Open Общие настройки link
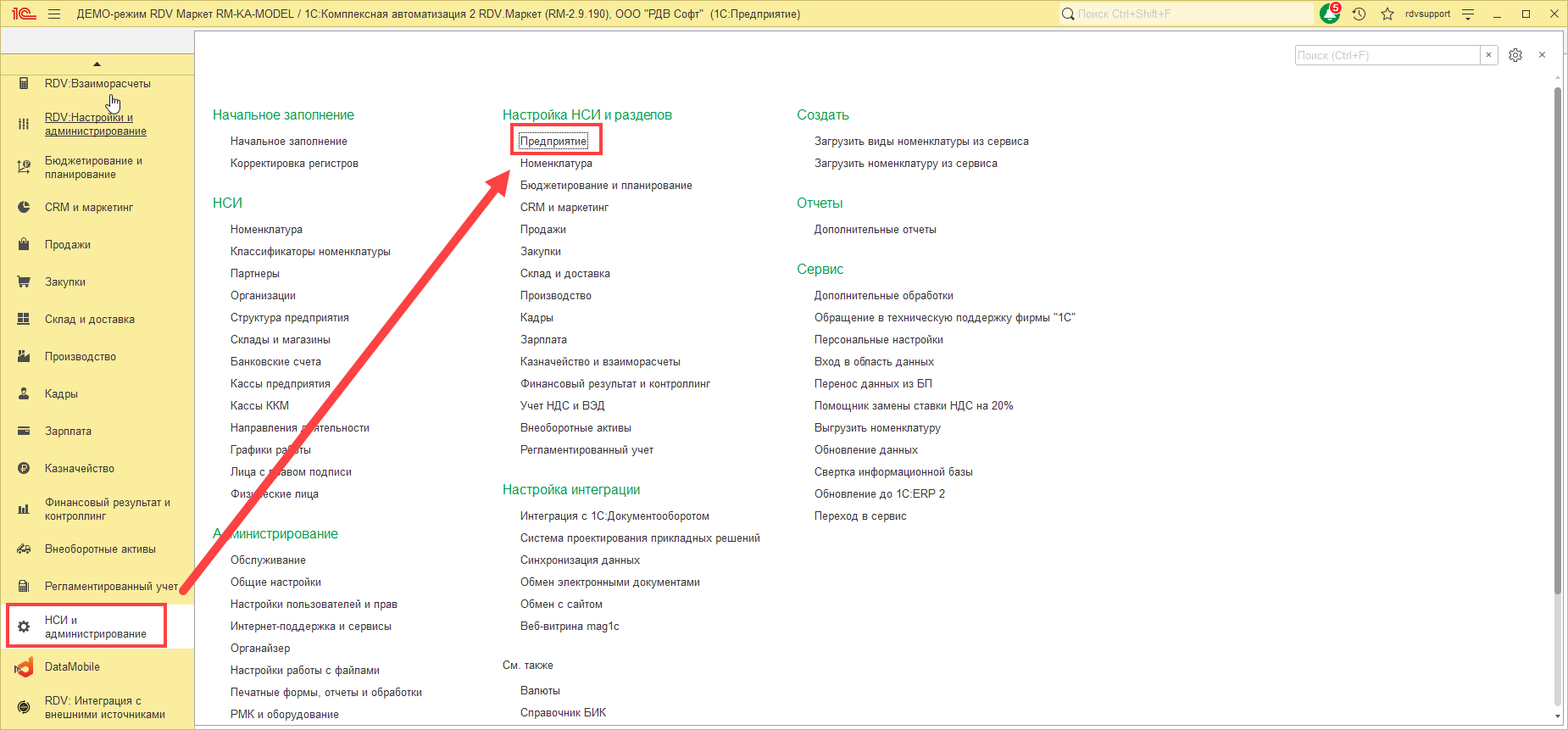 275,582
